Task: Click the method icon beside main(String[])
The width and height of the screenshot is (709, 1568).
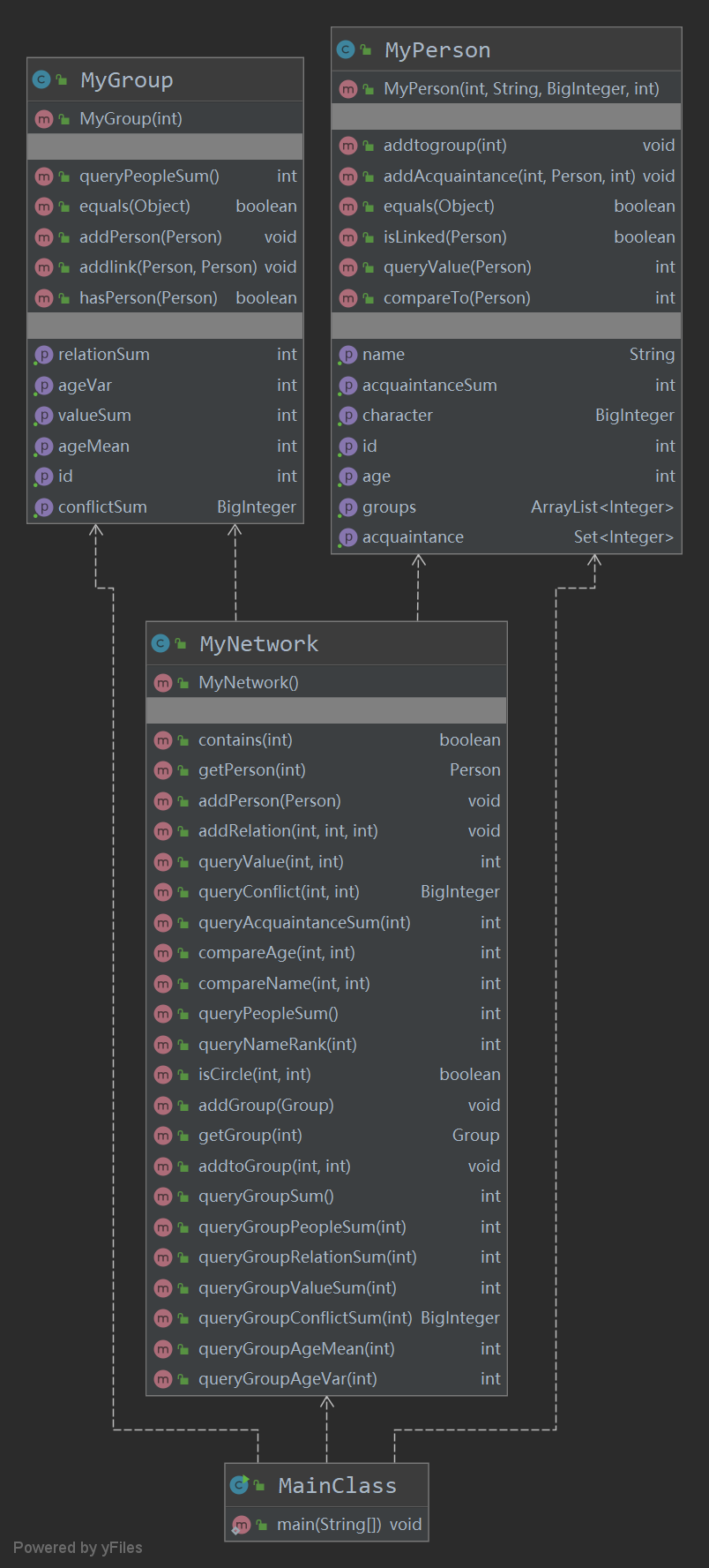Action: 241,1525
